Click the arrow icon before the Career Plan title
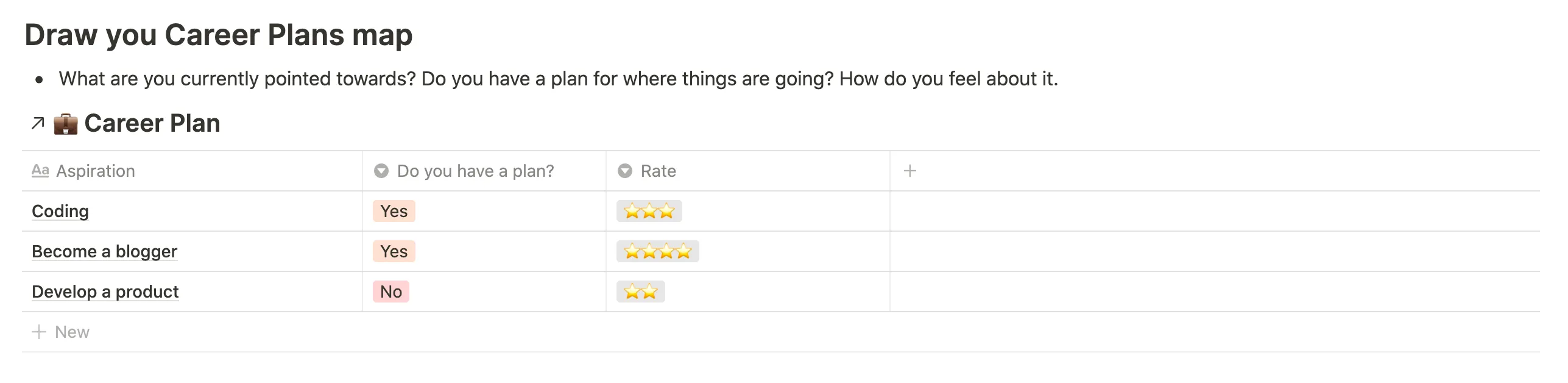The image size is (1568, 383). pos(37,123)
